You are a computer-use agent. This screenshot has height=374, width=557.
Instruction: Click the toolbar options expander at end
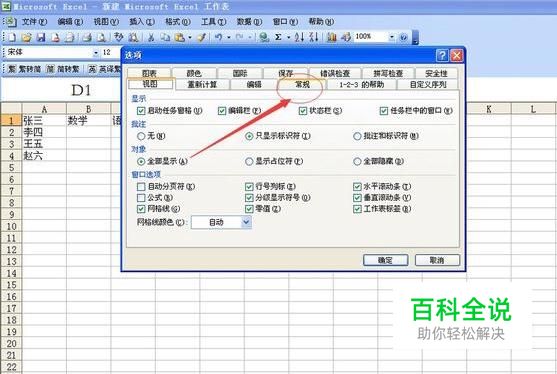click(416, 37)
